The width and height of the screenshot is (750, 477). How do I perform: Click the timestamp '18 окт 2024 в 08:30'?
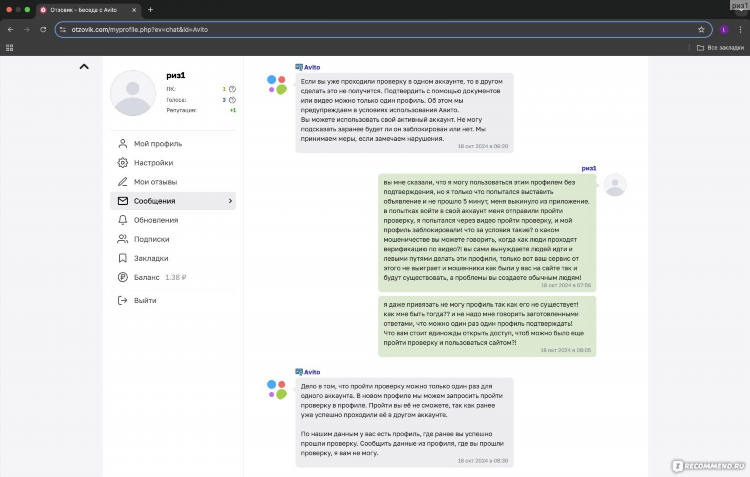pyautogui.click(x=483, y=461)
